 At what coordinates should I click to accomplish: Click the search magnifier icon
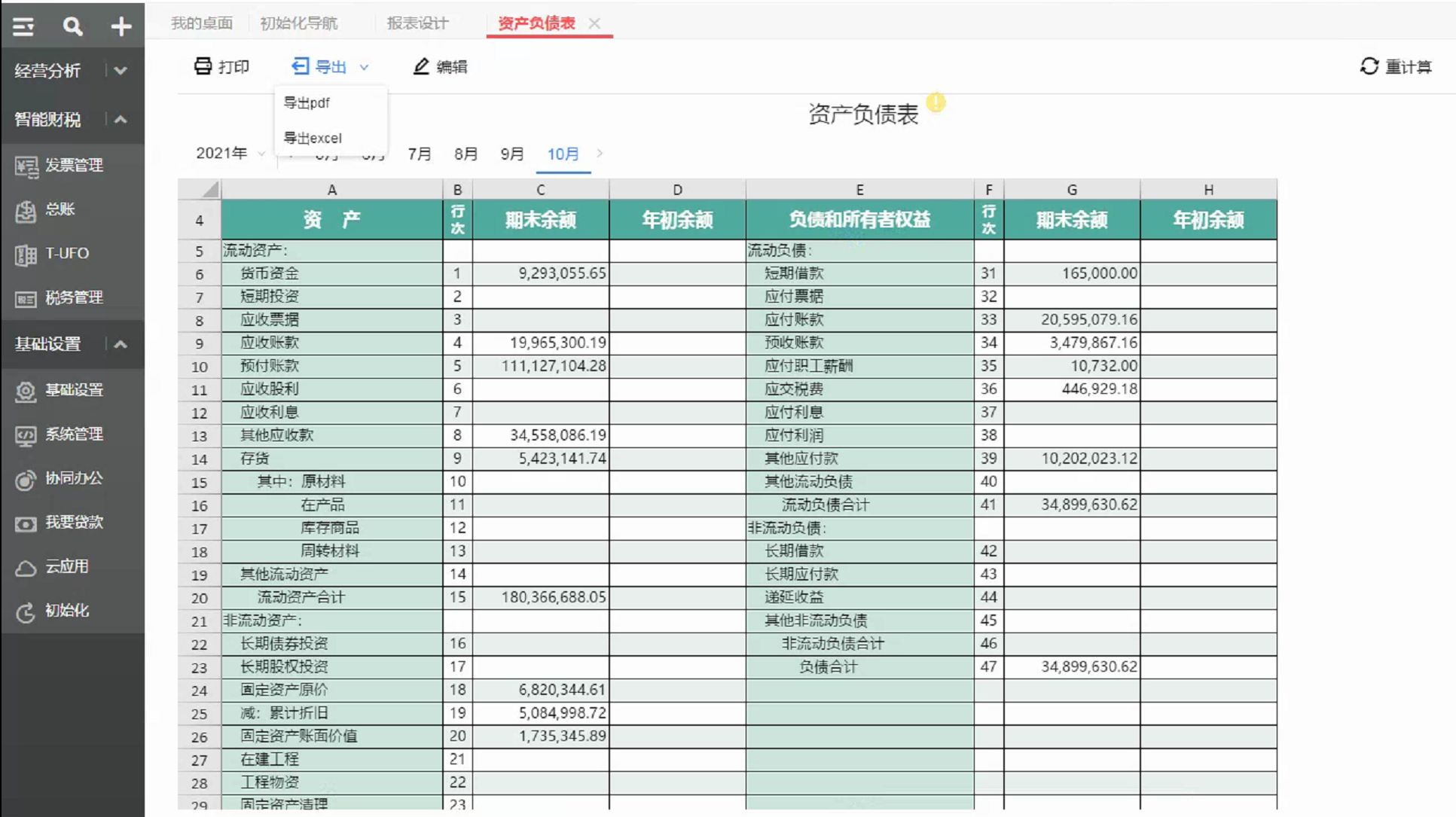pos(72,27)
